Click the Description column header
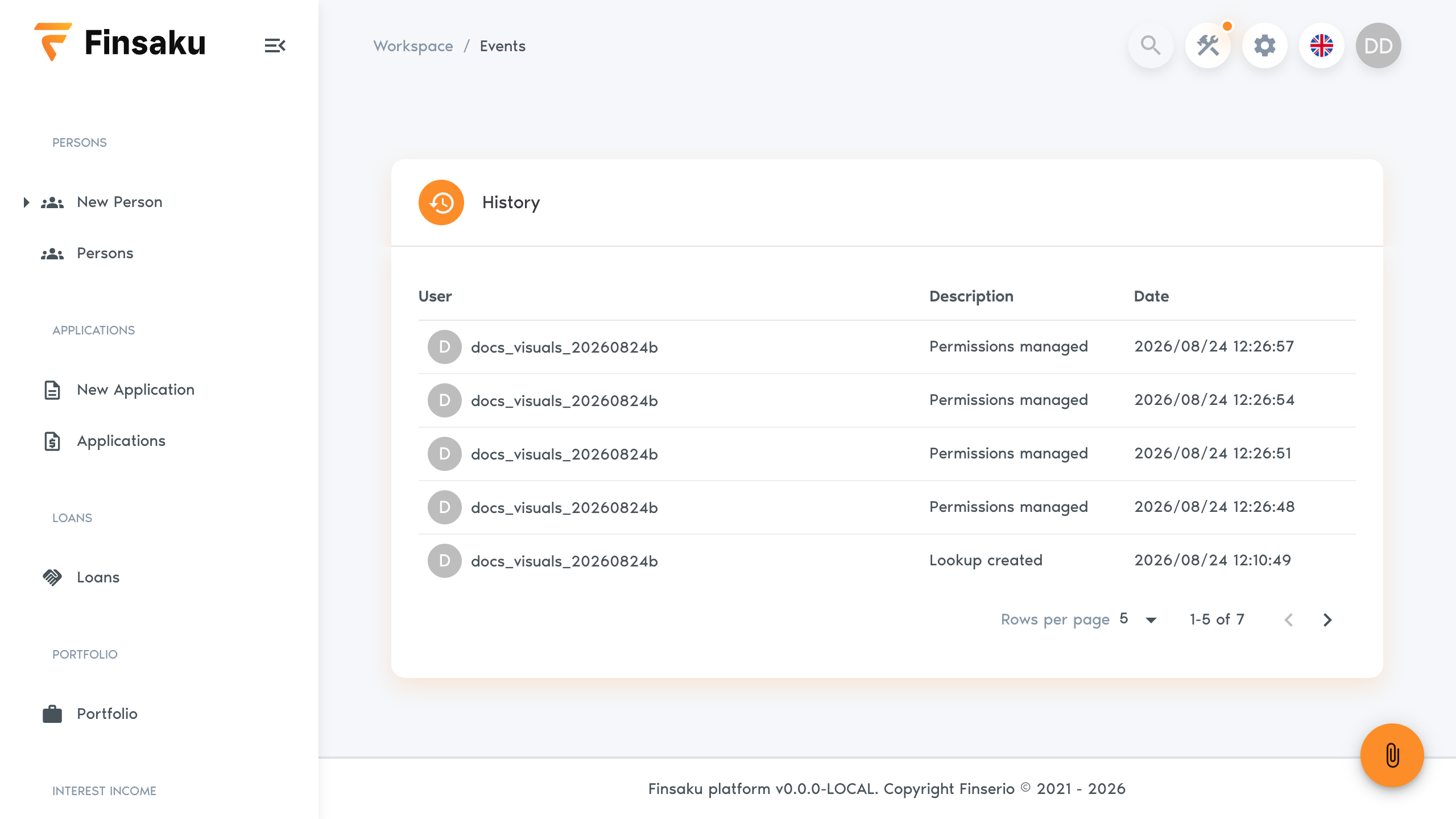Image resolution: width=1456 pixels, height=819 pixels. 971,296
